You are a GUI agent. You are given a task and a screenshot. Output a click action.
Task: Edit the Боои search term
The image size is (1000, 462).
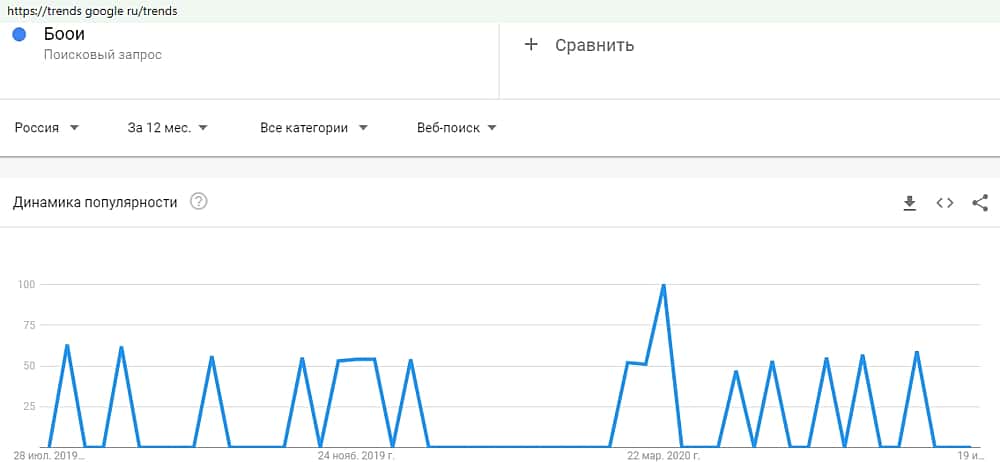point(64,34)
